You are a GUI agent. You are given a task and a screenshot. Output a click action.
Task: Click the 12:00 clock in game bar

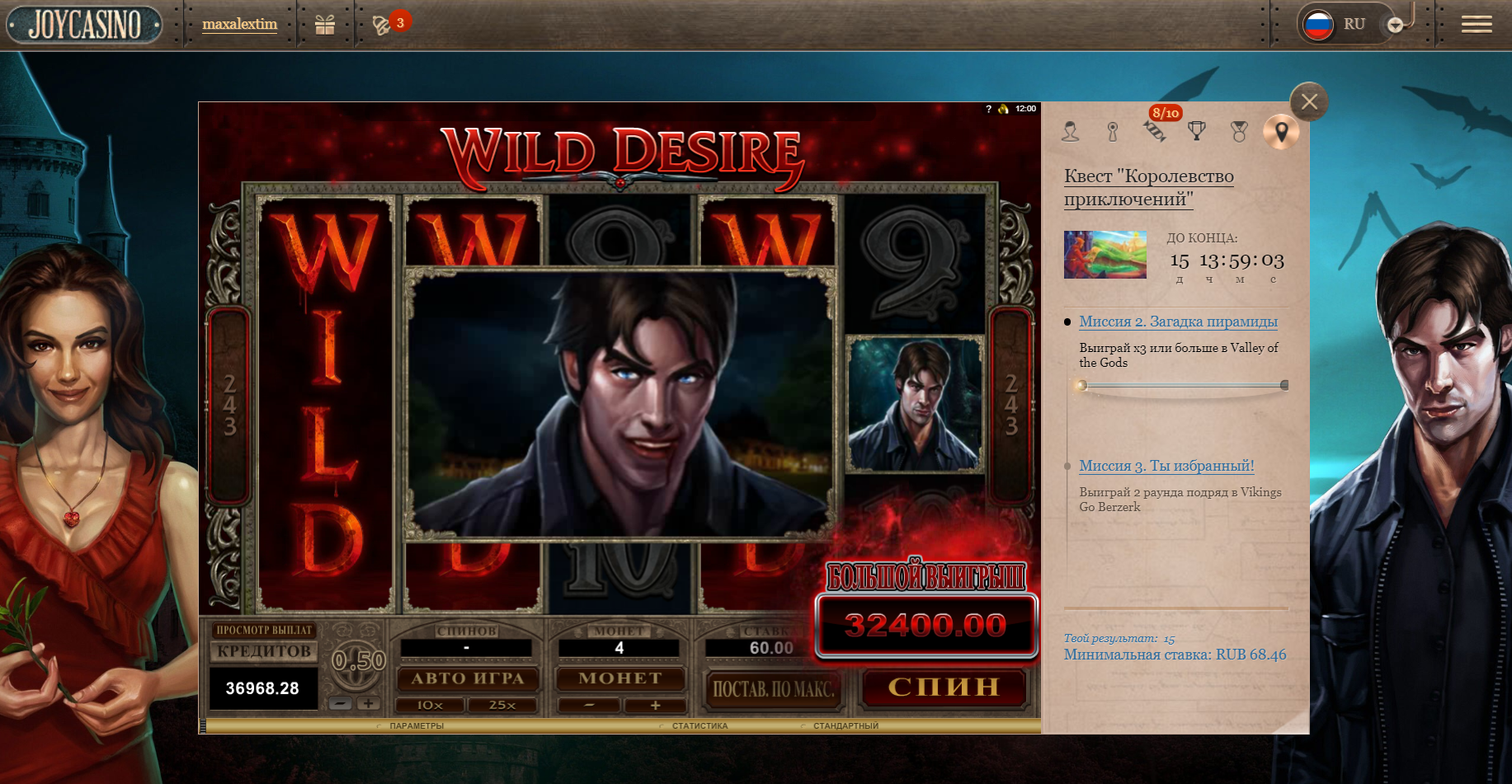click(1025, 109)
